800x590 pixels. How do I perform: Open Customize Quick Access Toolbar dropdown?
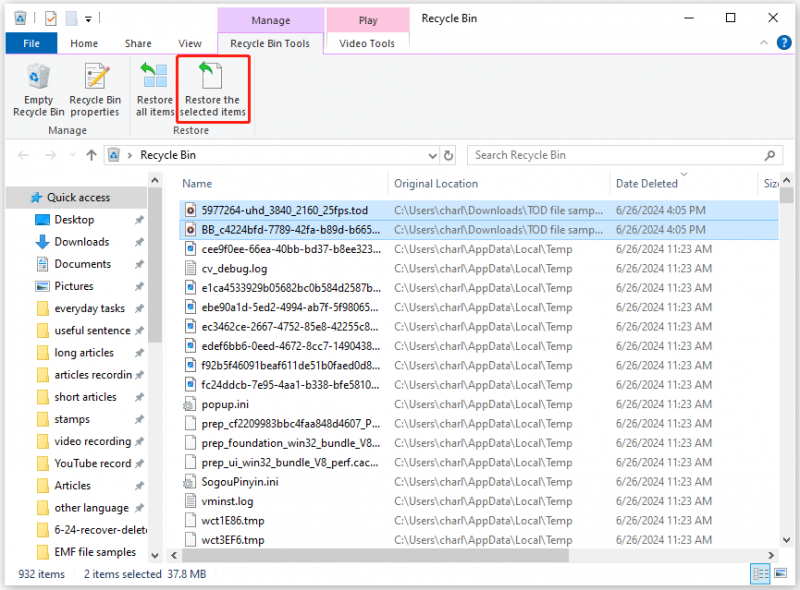[x=88, y=19]
